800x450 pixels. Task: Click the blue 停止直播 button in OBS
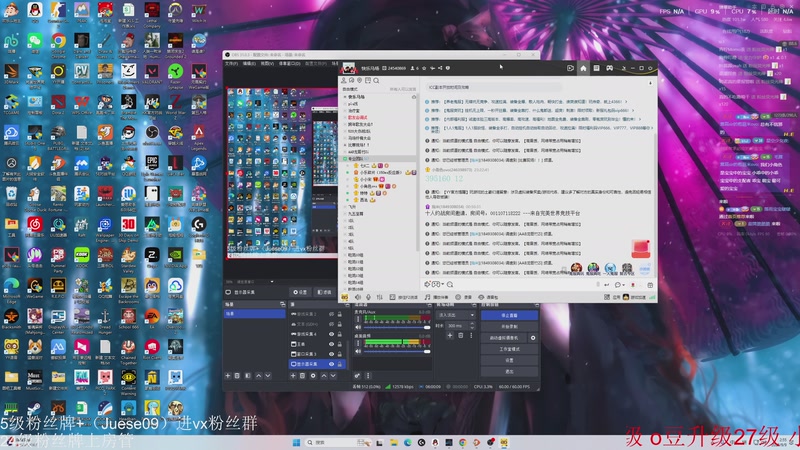coord(509,315)
